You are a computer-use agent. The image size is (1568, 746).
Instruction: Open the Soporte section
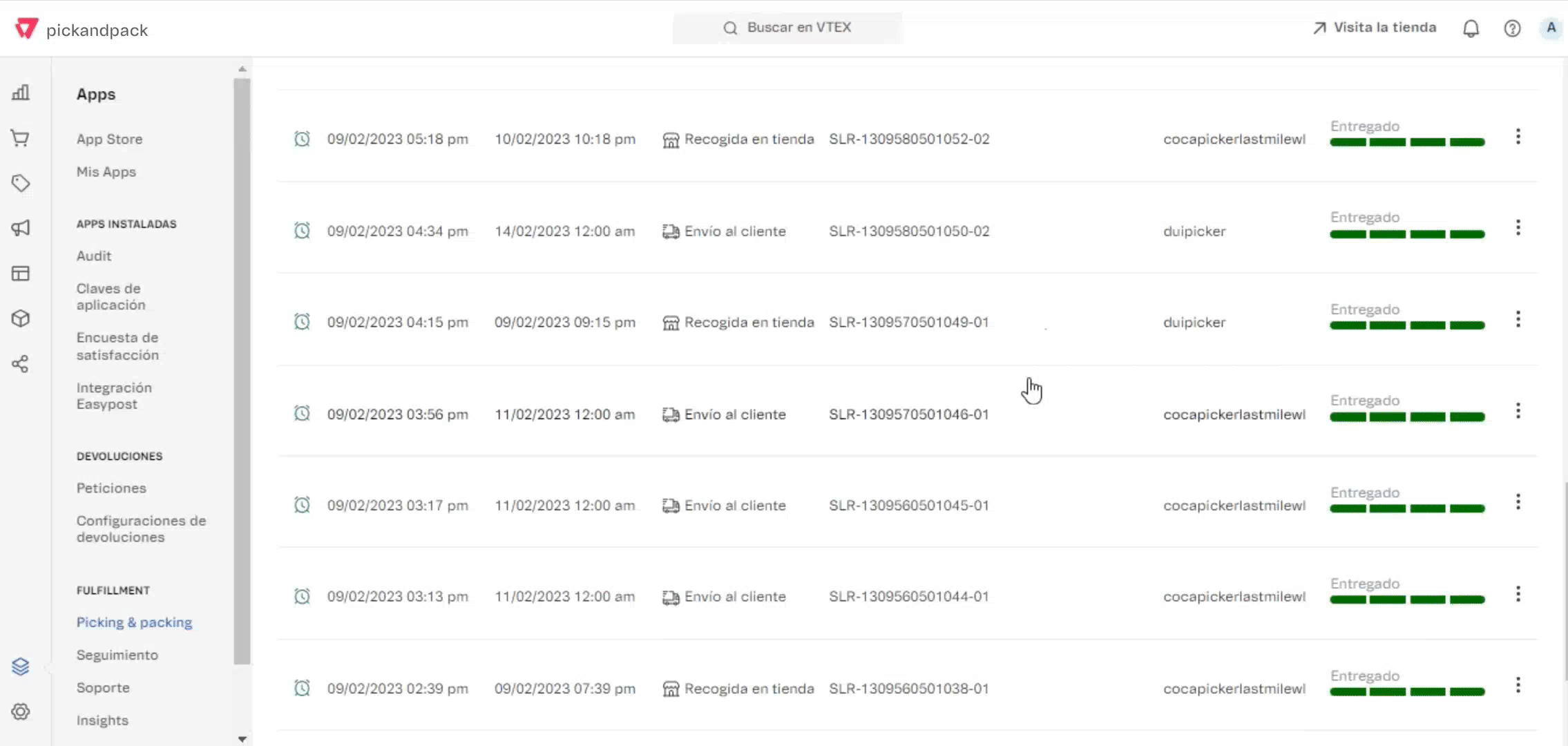click(x=102, y=687)
